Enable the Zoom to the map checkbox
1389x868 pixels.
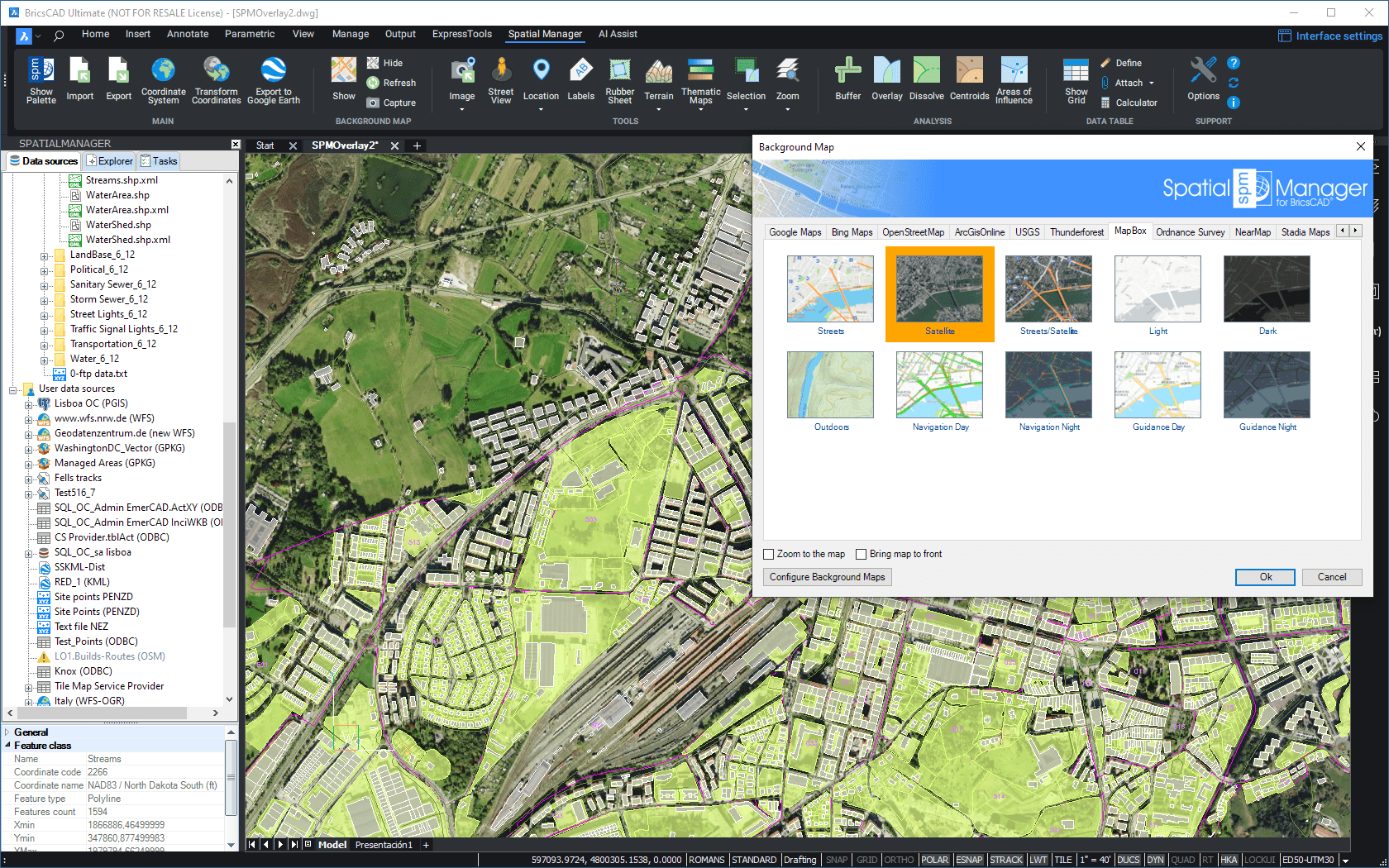coord(769,555)
